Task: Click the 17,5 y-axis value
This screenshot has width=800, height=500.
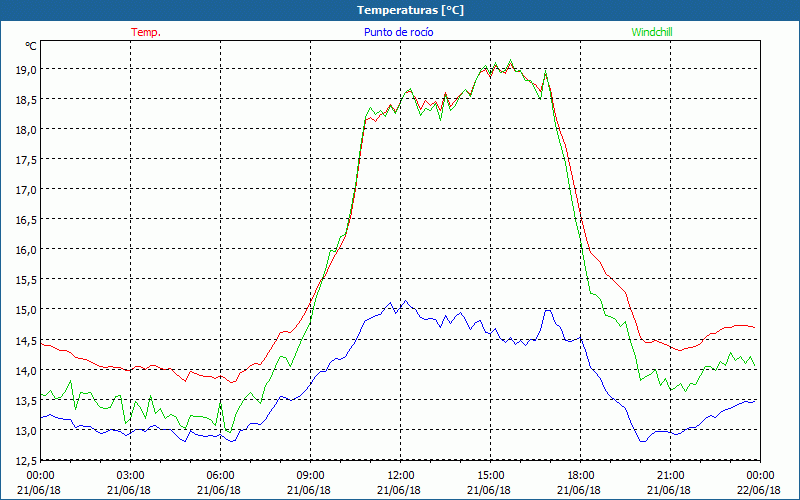Action: [26, 160]
